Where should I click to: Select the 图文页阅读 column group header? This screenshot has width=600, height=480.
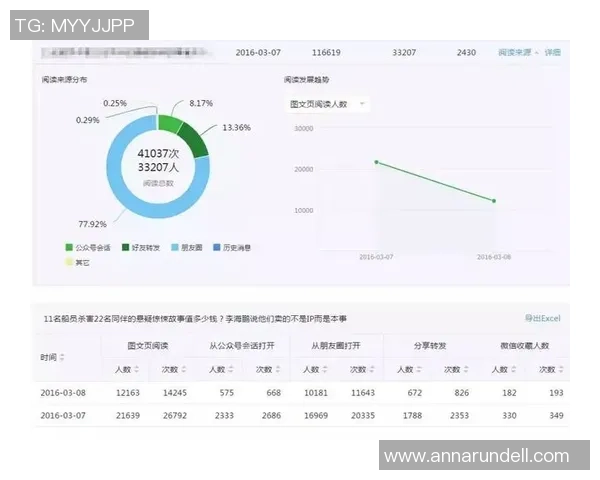(x=148, y=346)
